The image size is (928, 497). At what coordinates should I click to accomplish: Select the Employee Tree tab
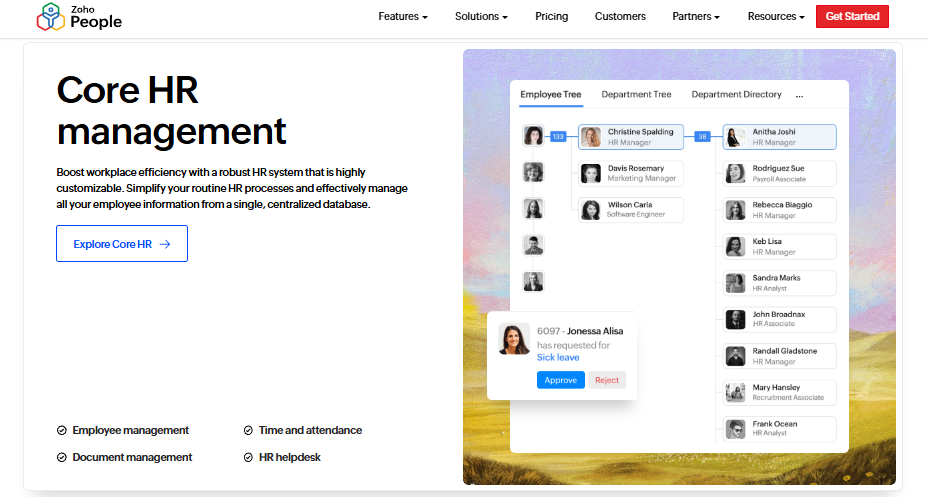coord(551,95)
